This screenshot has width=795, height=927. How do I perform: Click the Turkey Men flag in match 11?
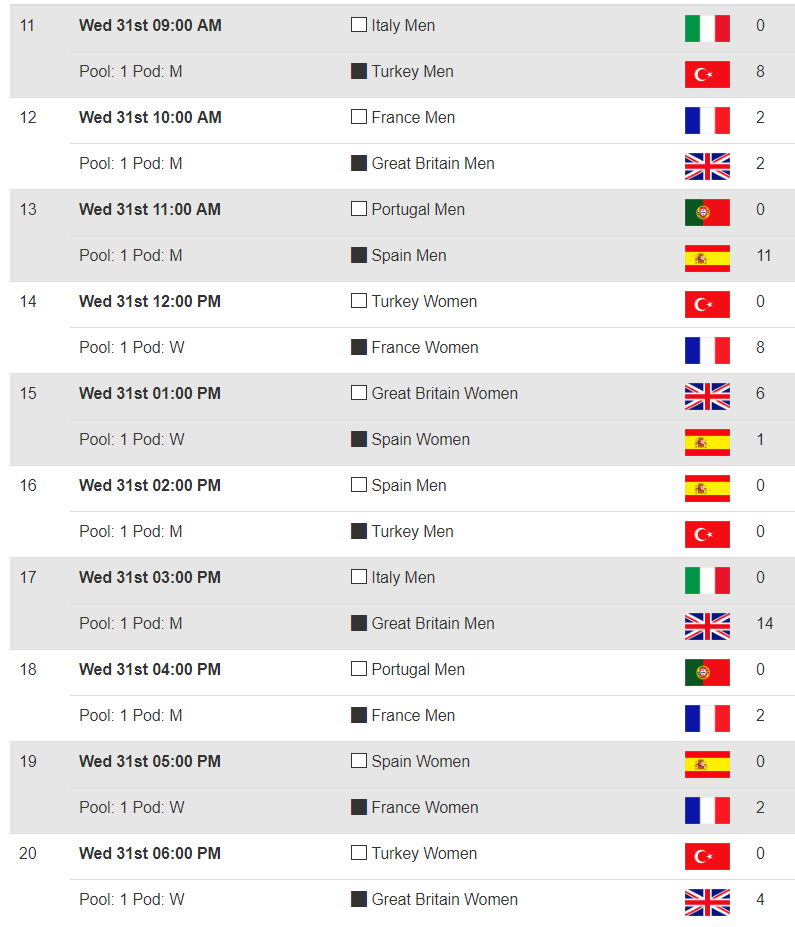[x=707, y=74]
